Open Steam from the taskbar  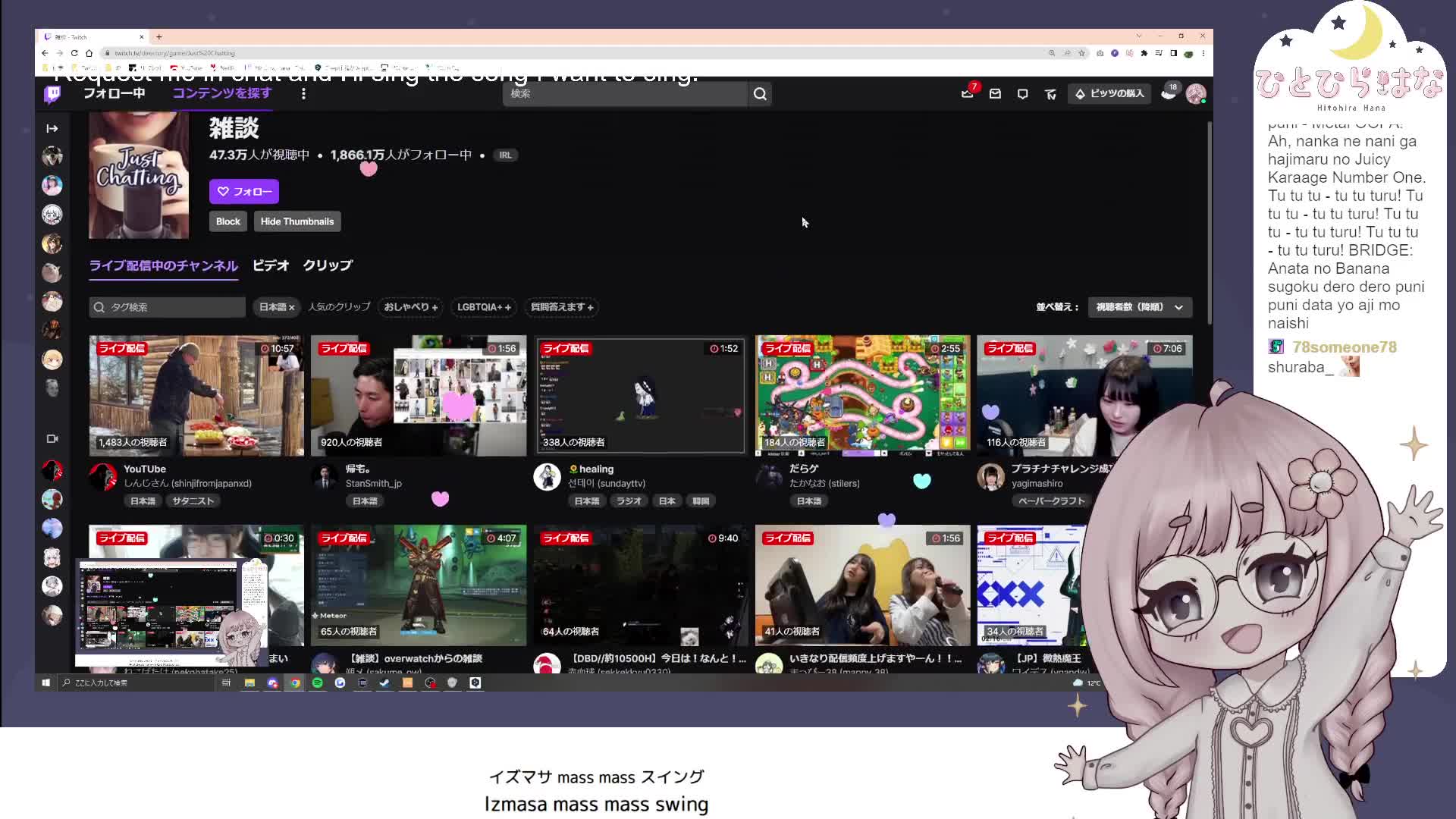[x=384, y=683]
